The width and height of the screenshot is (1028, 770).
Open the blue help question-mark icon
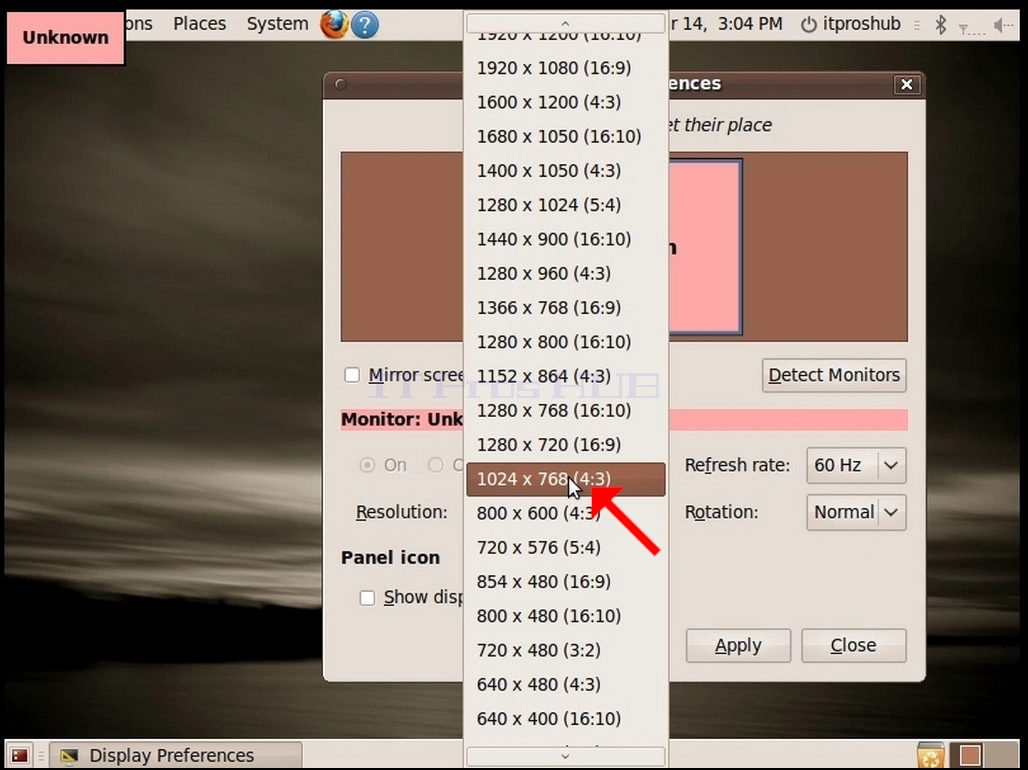(365, 25)
